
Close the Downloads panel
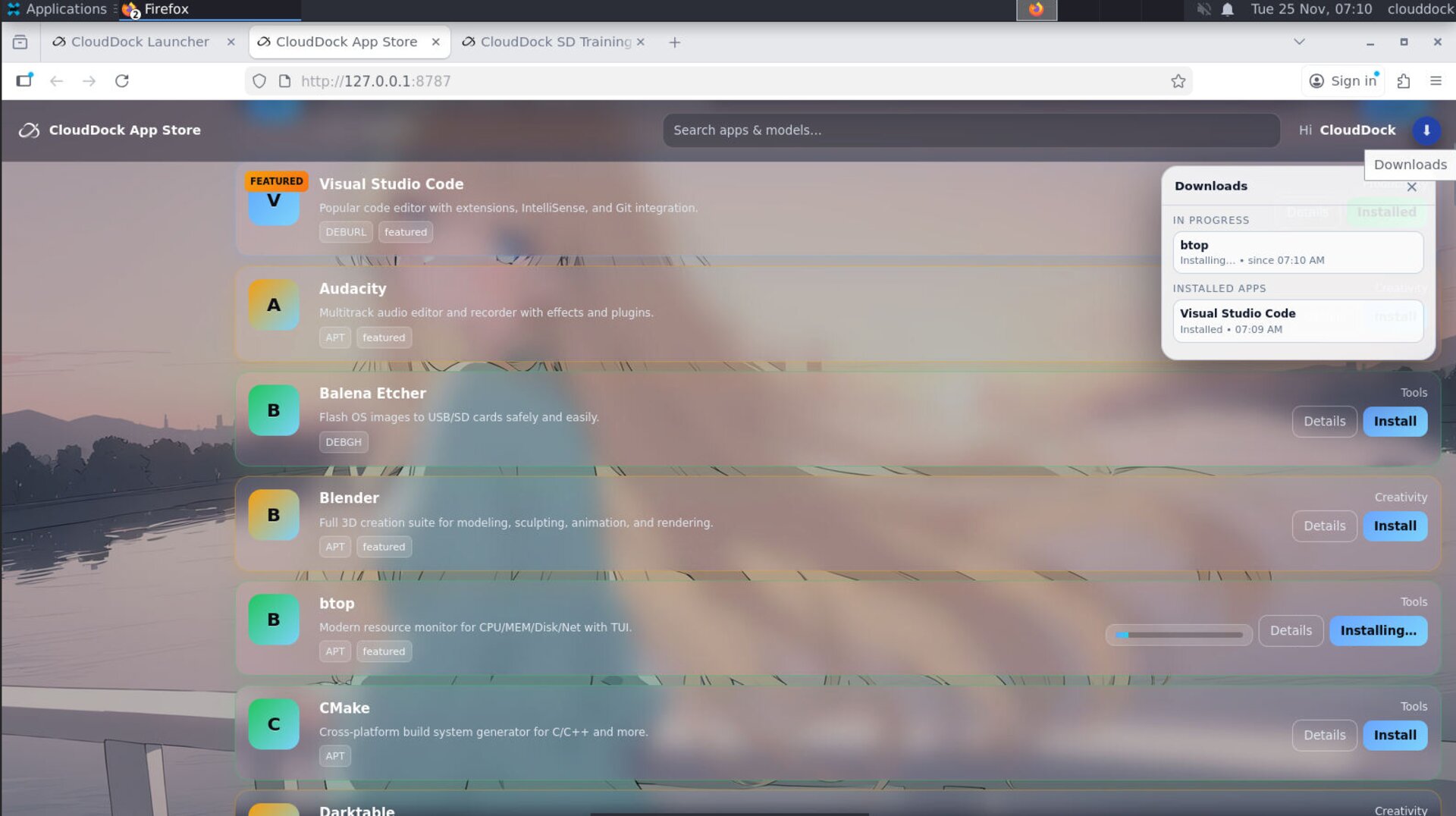[1411, 187]
